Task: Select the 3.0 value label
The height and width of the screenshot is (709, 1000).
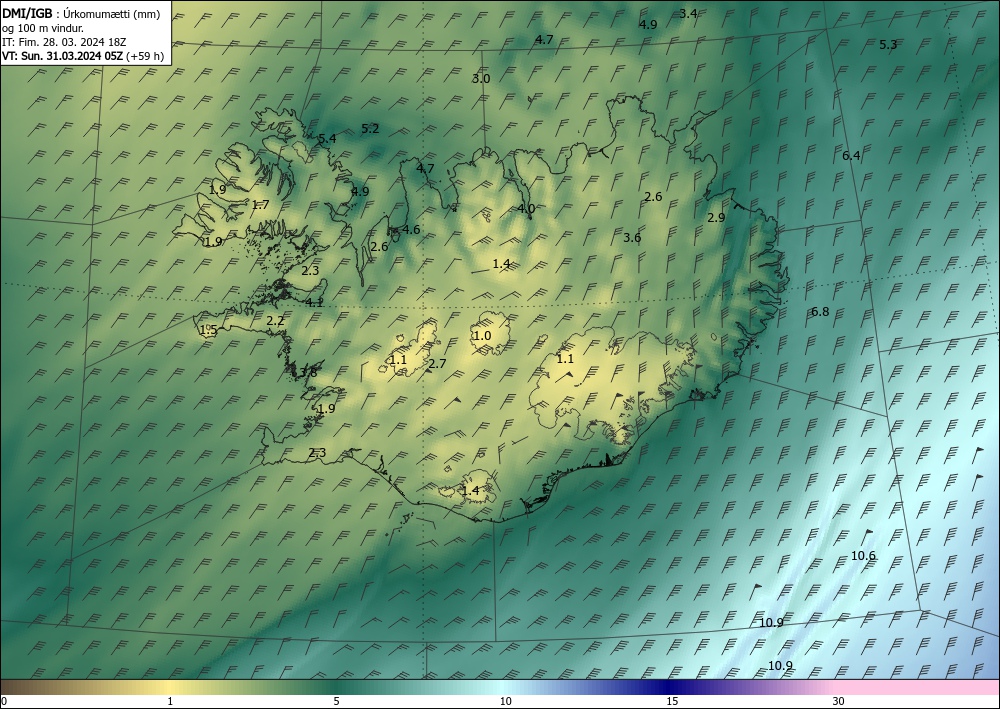Action: click(481, 79)
